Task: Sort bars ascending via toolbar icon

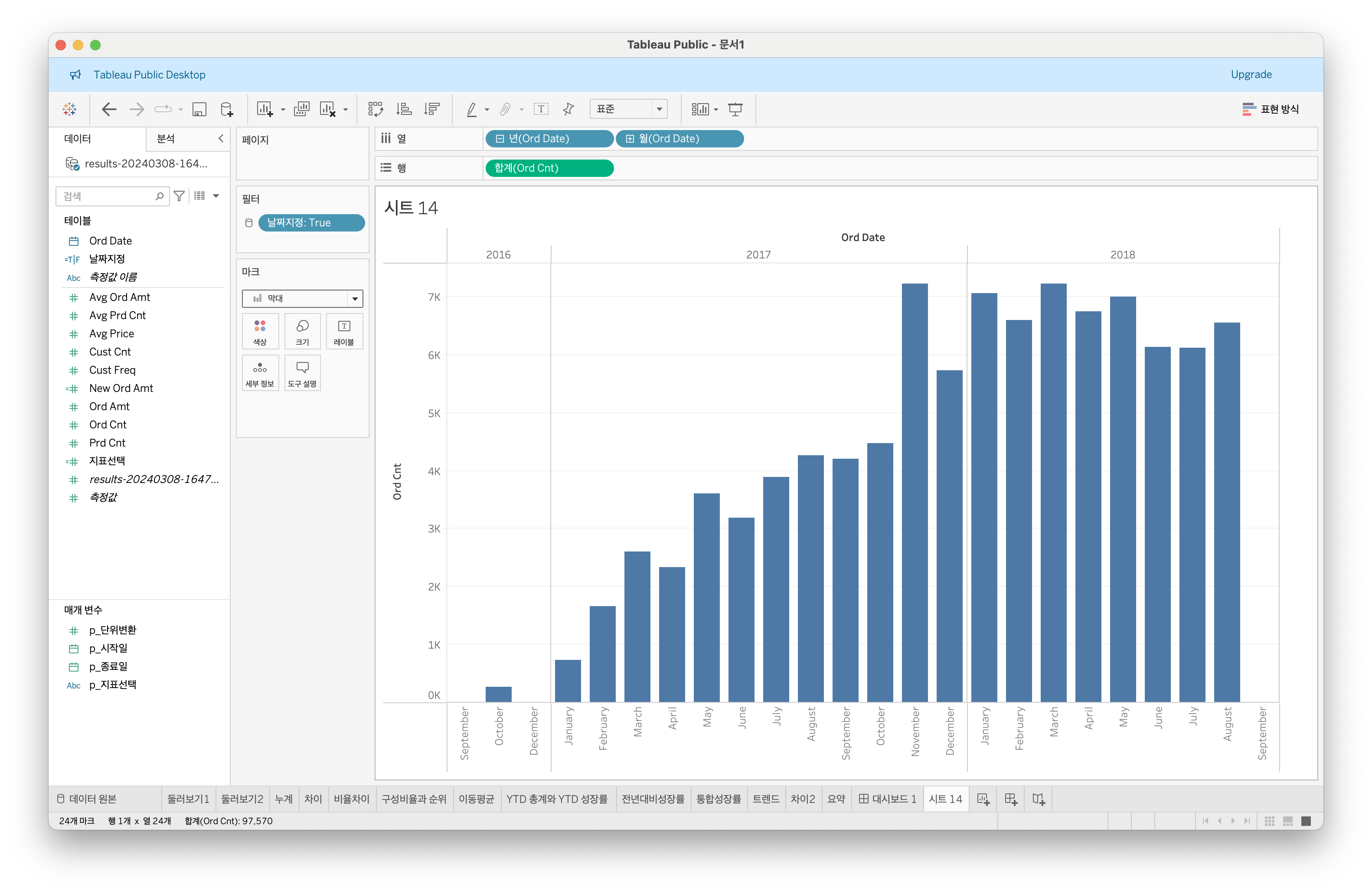Action: [x=404, y=109]
